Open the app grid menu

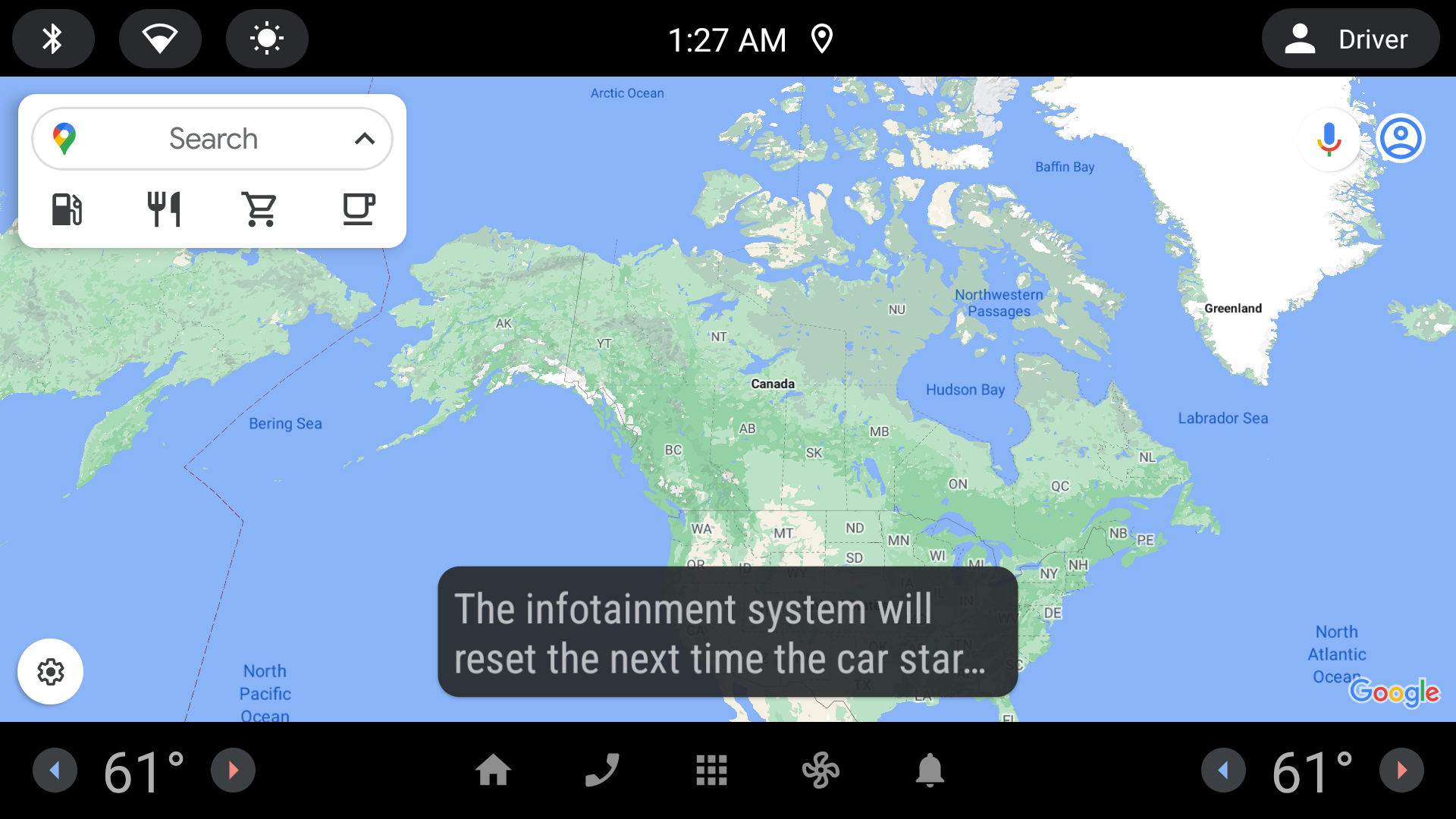point(711,770)
